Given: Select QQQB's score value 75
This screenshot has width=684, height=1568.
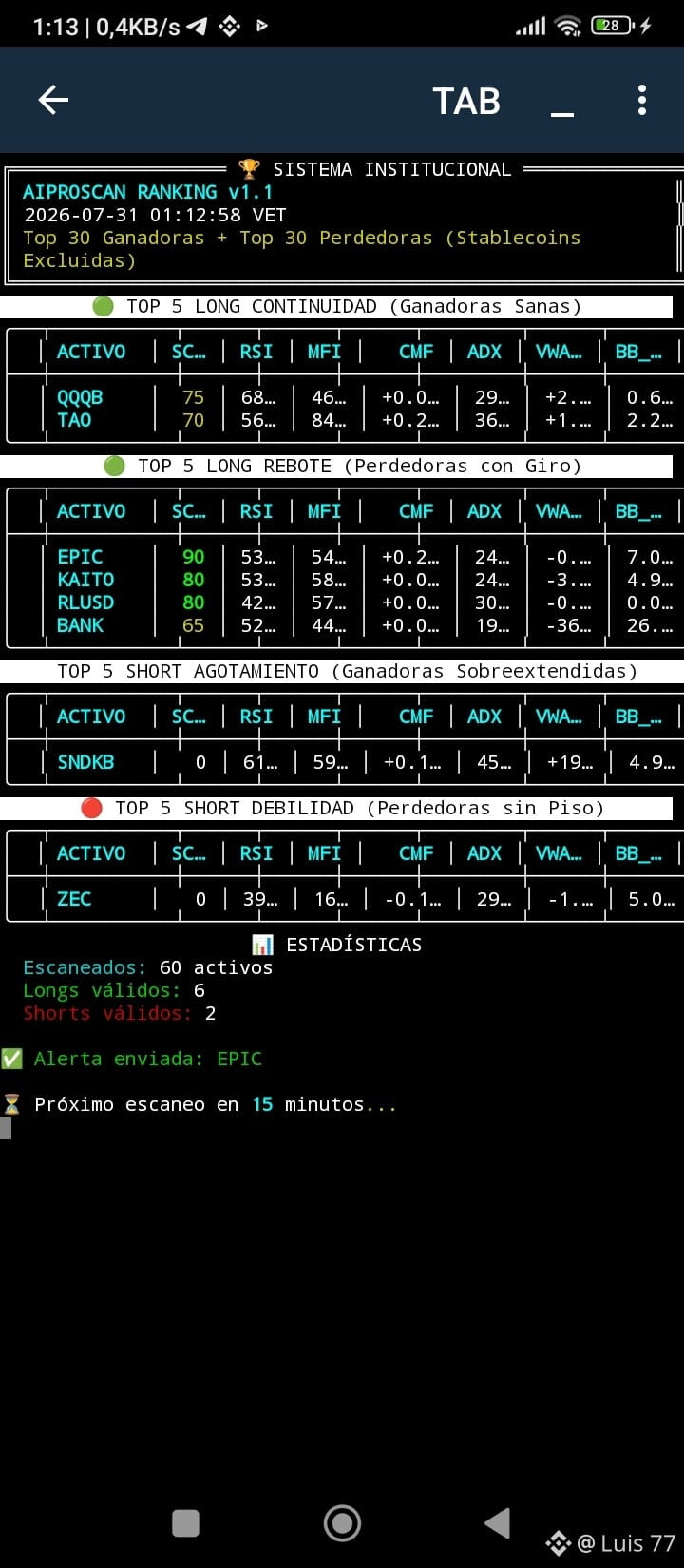Looking at the screenshot, I should (x=194, y=397).
